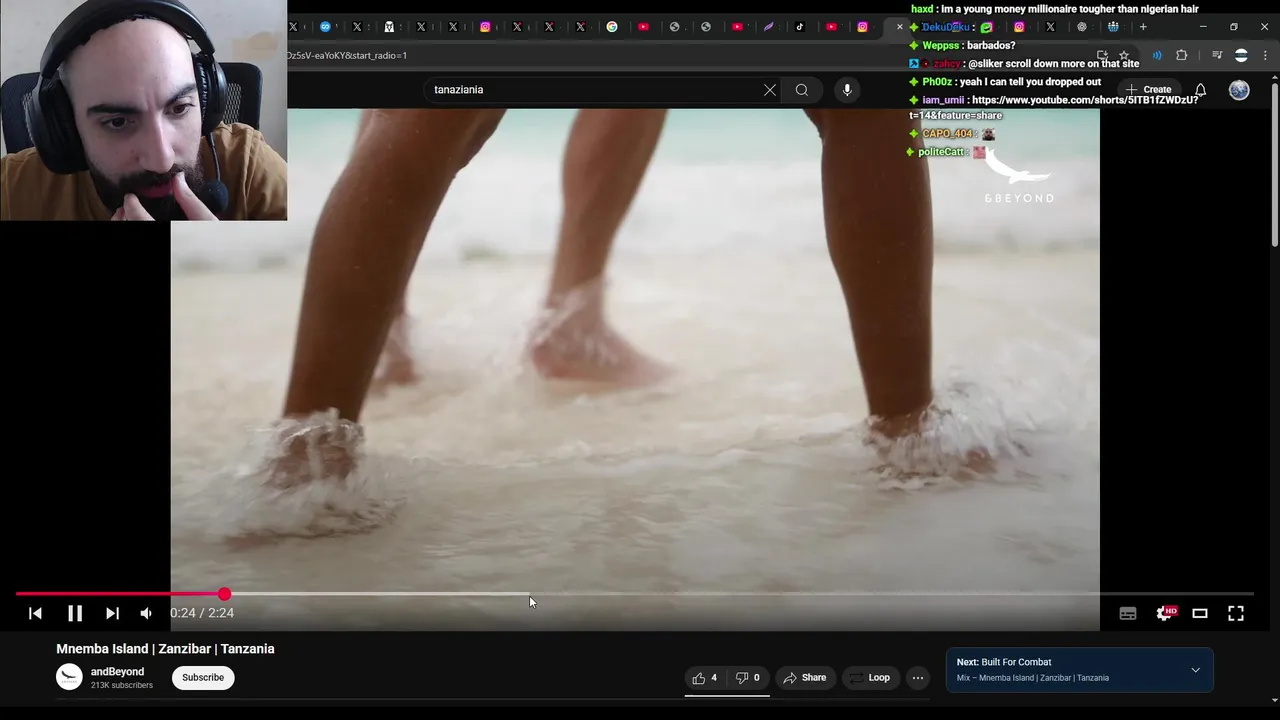Switch to the TikTok browser tab

point(800,27)
